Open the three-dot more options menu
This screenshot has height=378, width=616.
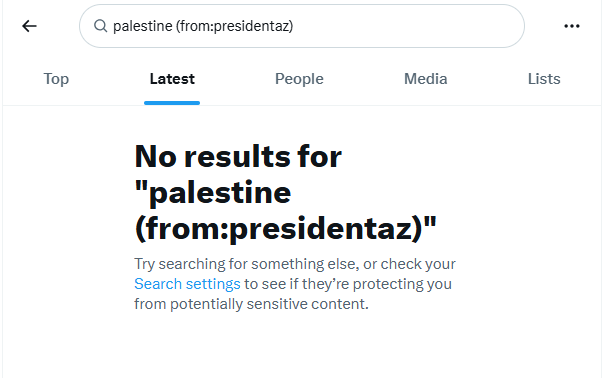point(572,26)
